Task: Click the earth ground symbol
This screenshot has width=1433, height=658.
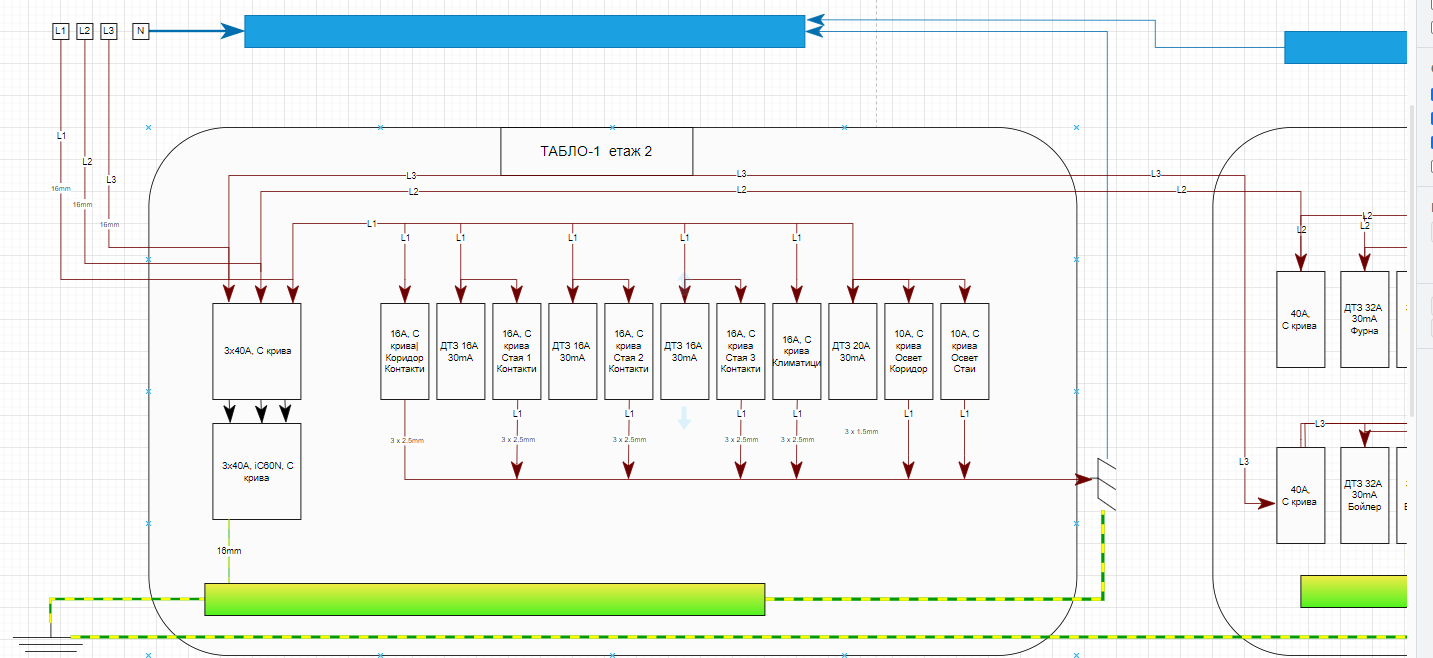Action: 48,642
